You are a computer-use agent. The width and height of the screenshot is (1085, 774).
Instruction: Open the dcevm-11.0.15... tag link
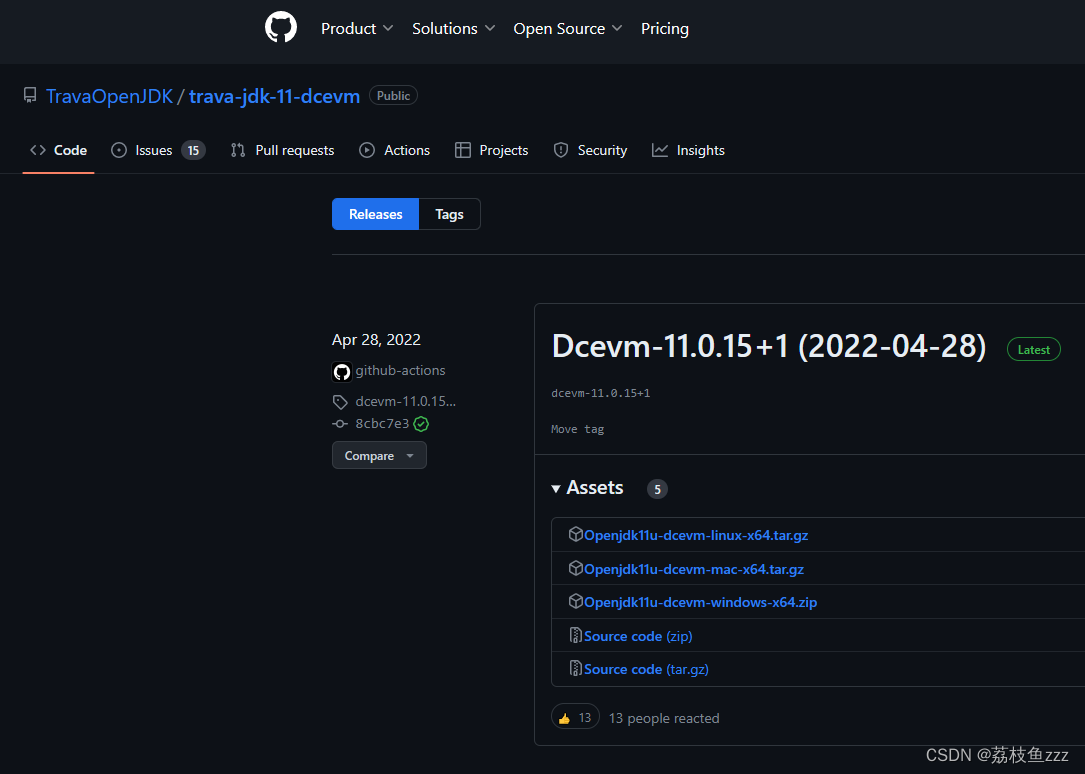[x=405, y=401]
